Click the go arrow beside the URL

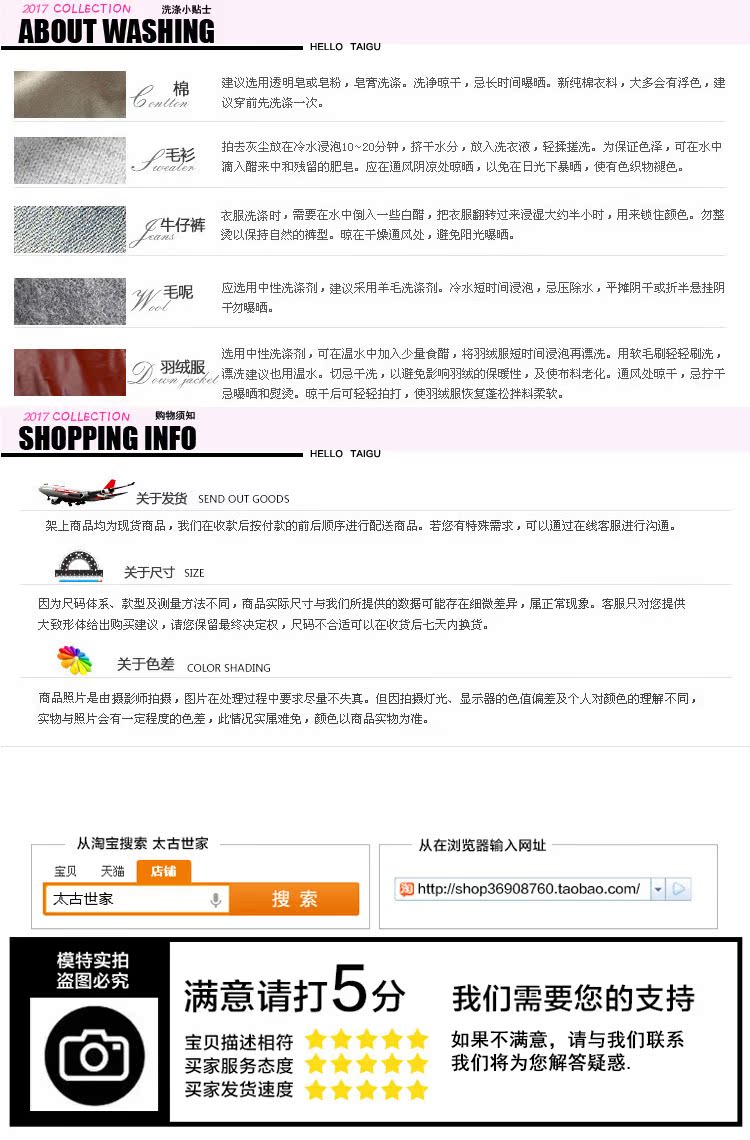[x=679, y=889]
